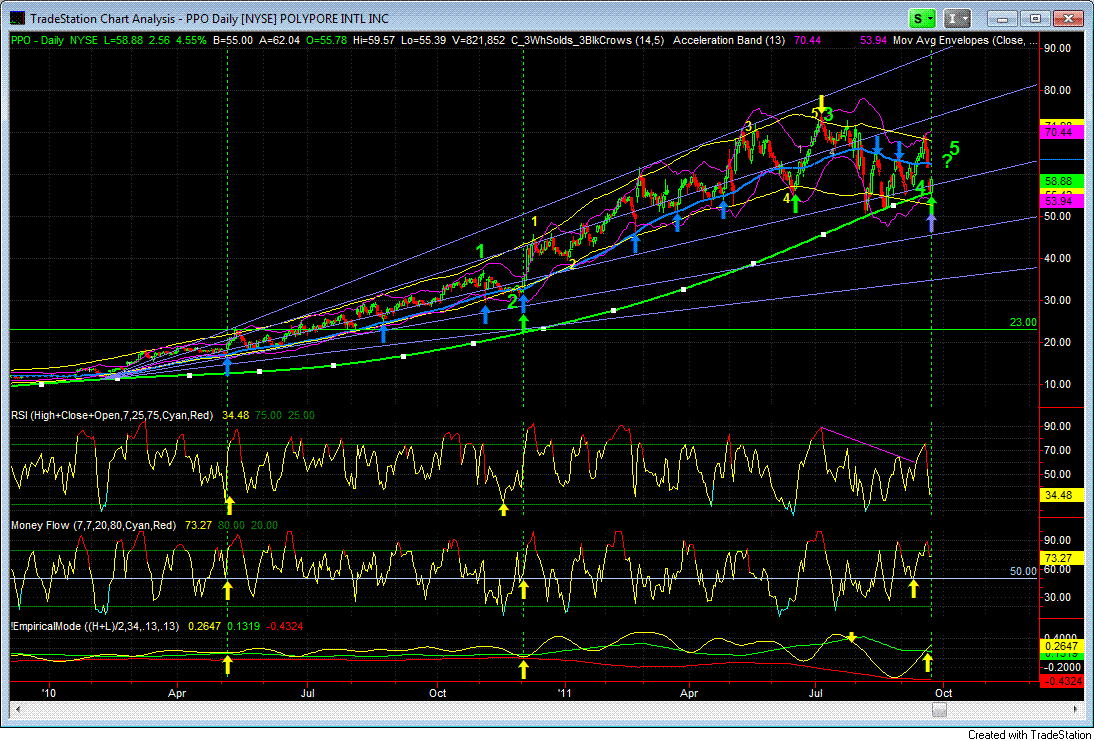Click the 'O=55.78' open price text
This screenshot has height=741, width=1094.
327,40
